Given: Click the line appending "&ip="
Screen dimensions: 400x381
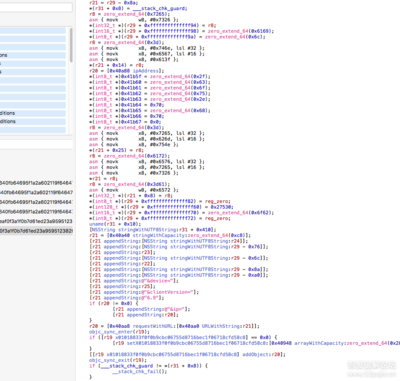Looking at the screenshot, I should 151,309.
